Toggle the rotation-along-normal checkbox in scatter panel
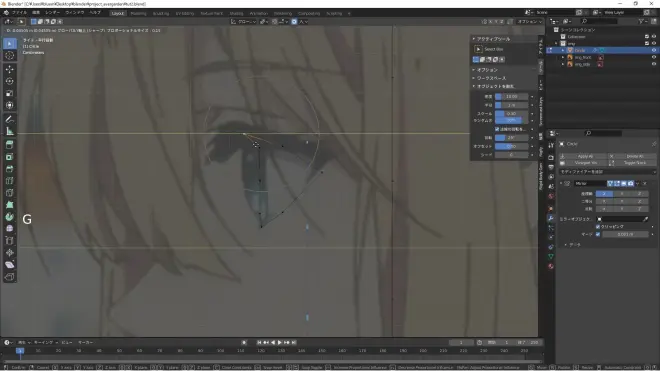The height and width of the screenshot is (371, 660). pos(497,129)
